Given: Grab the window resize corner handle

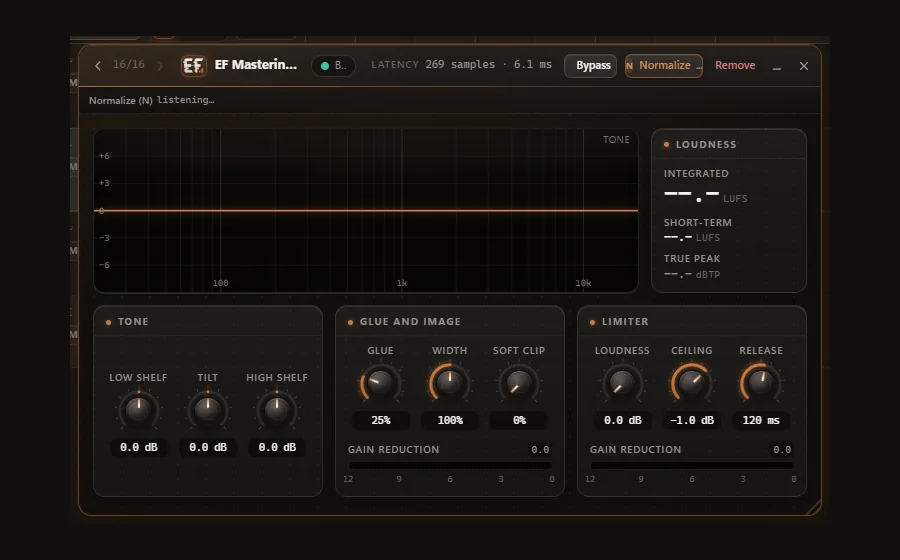Looking at the screenshot, I should [x=814, y=508].
